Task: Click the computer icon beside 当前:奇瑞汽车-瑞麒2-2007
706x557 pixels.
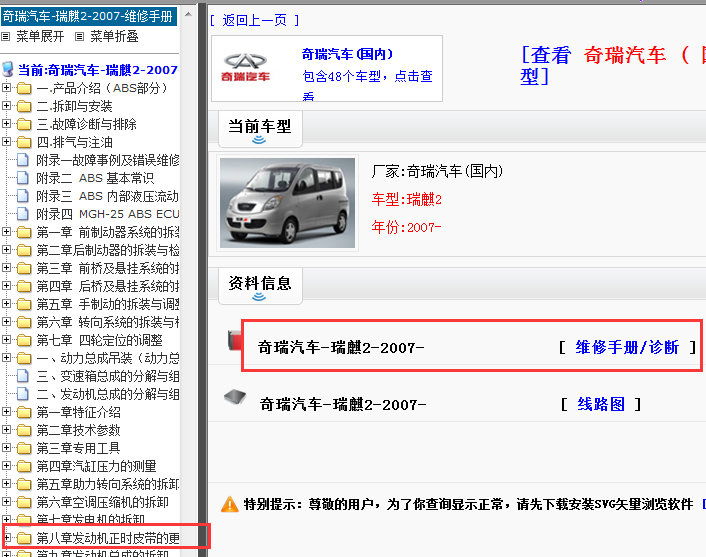Action: pyautogui.click(x=8, y=69)
